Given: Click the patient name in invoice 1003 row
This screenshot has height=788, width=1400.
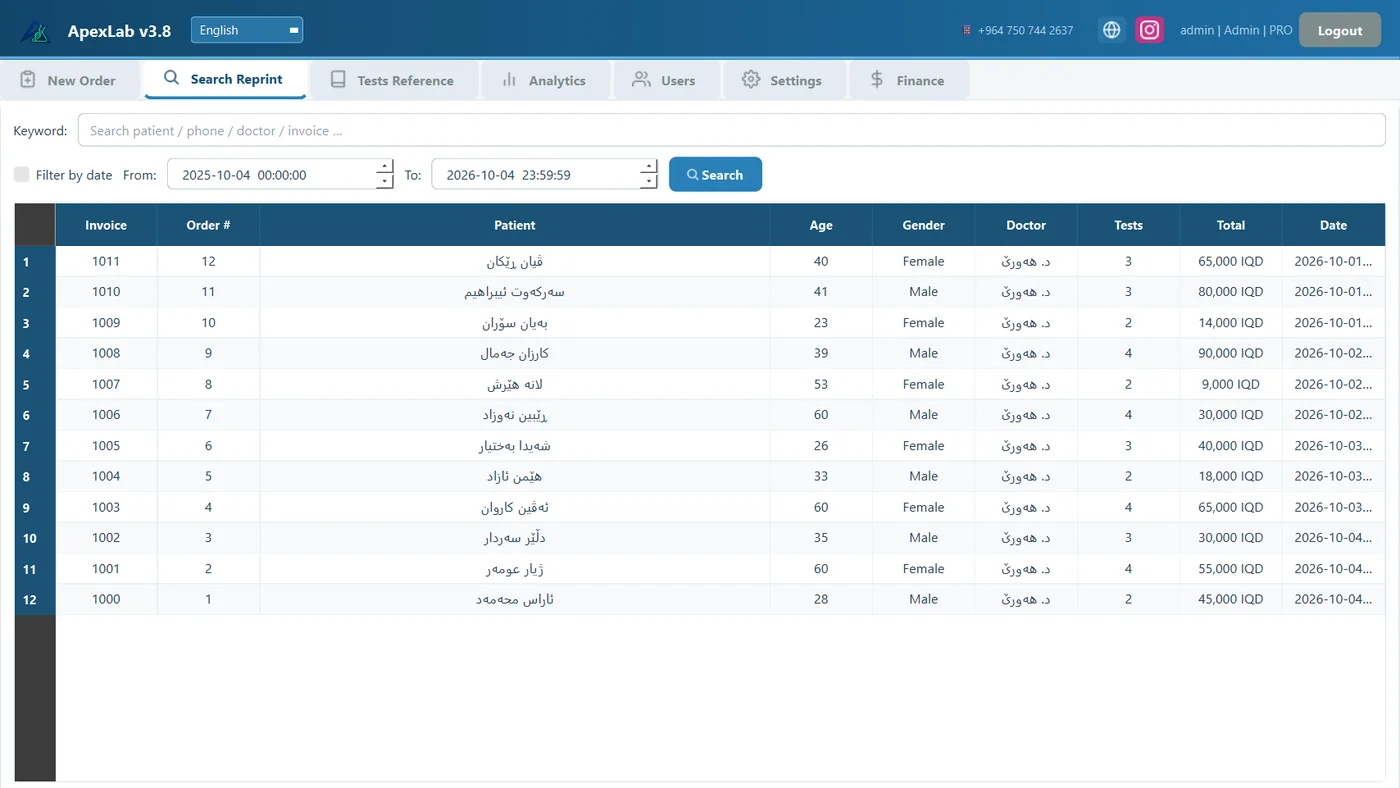Looking at the screenshot, I should (515, 507).
